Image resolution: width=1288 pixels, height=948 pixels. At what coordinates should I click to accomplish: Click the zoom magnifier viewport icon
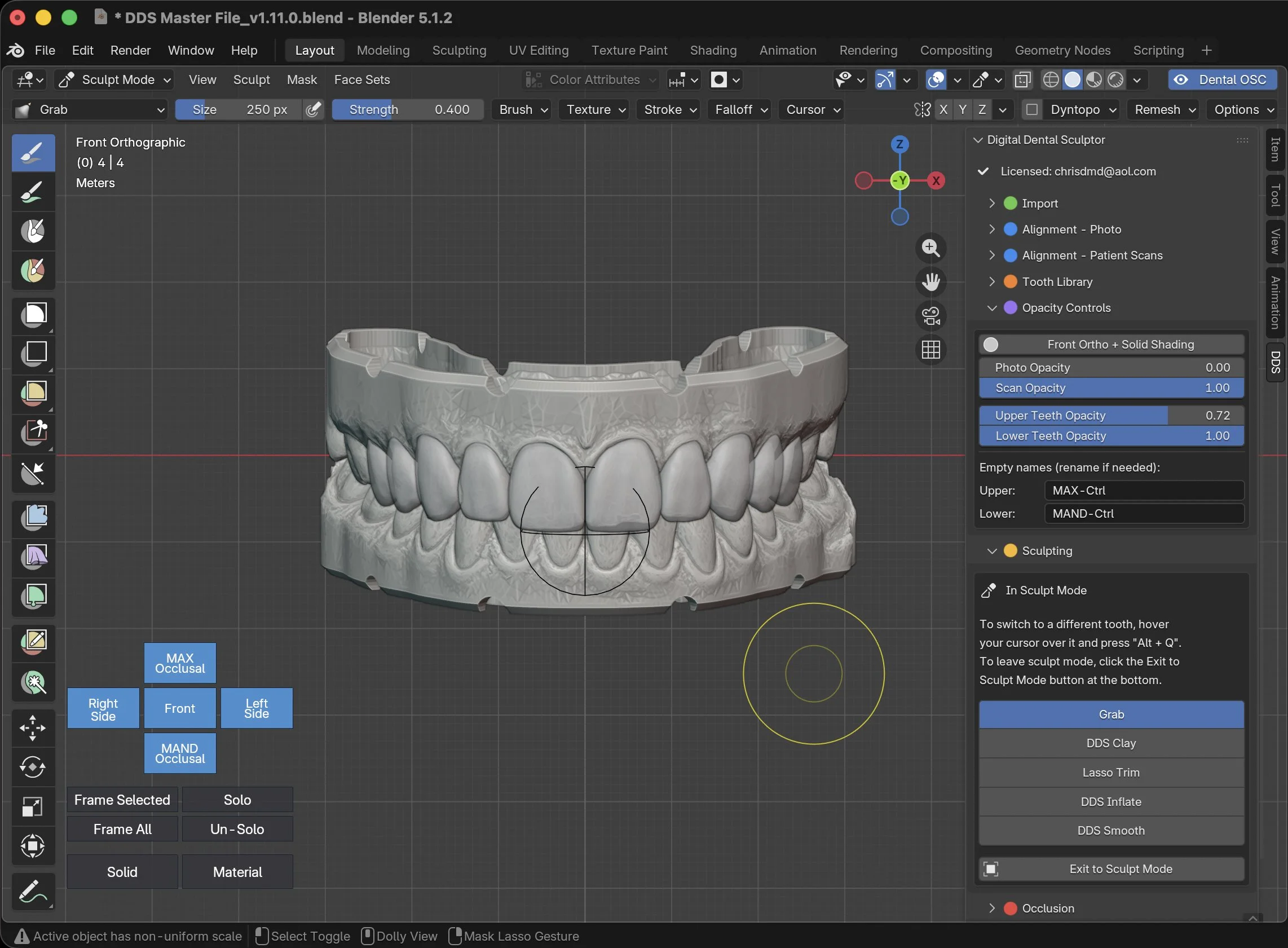(x=930, y=248)
